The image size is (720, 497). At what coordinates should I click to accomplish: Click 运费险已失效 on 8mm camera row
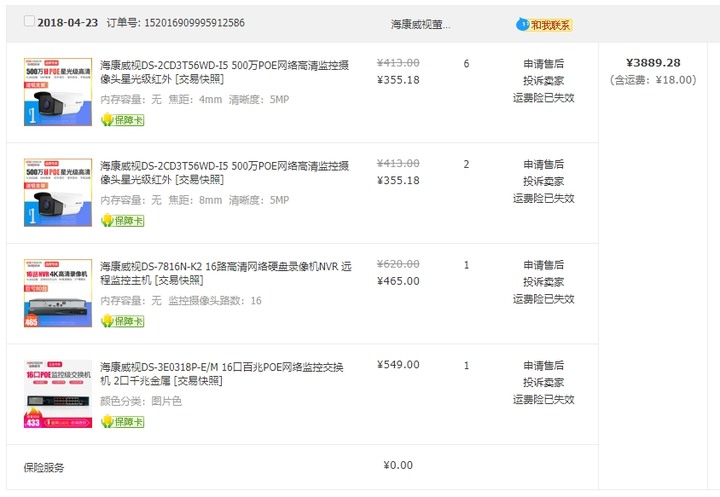(x=544, y=198)
